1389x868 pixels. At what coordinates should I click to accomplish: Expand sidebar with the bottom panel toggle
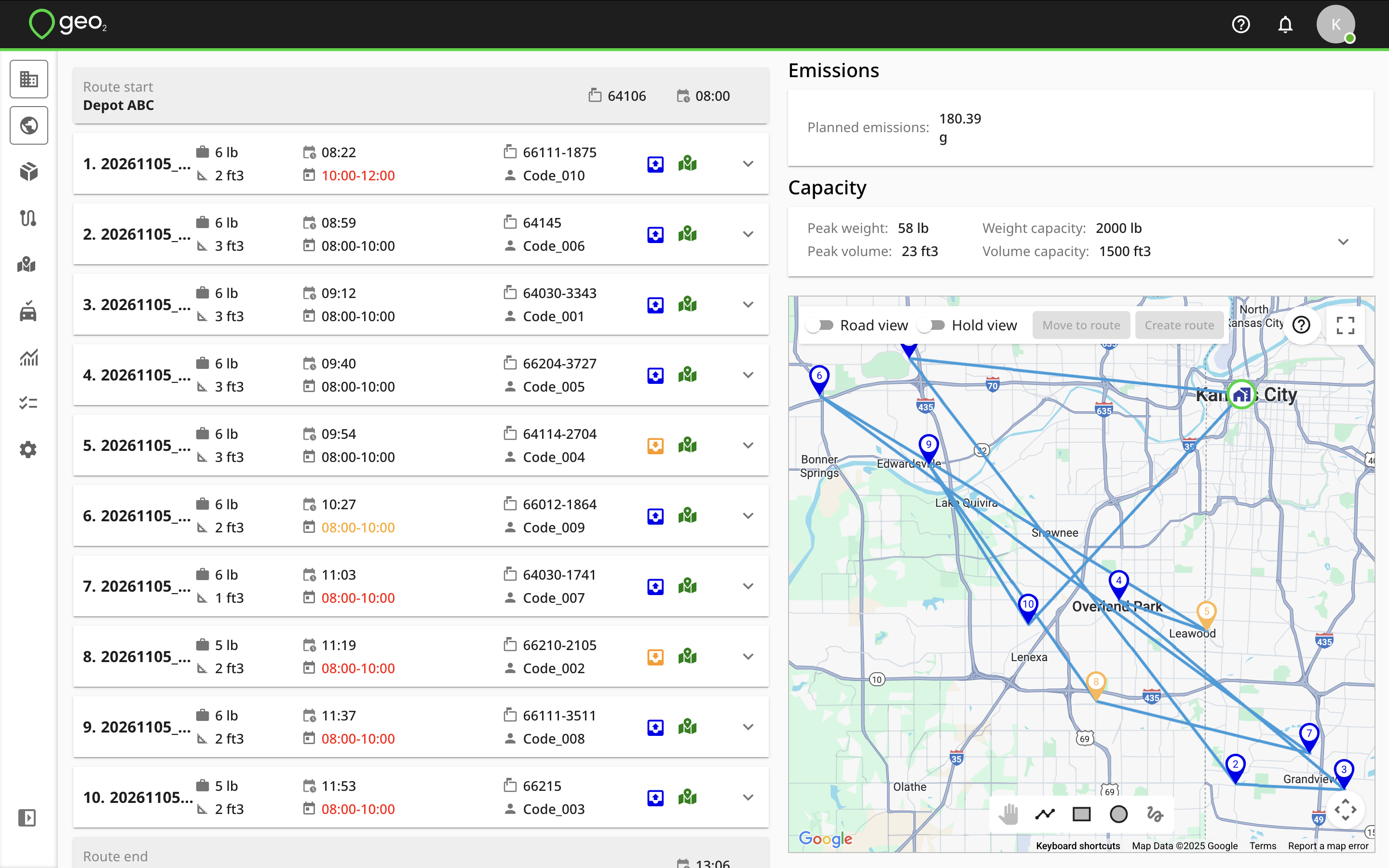coord(27,817)
